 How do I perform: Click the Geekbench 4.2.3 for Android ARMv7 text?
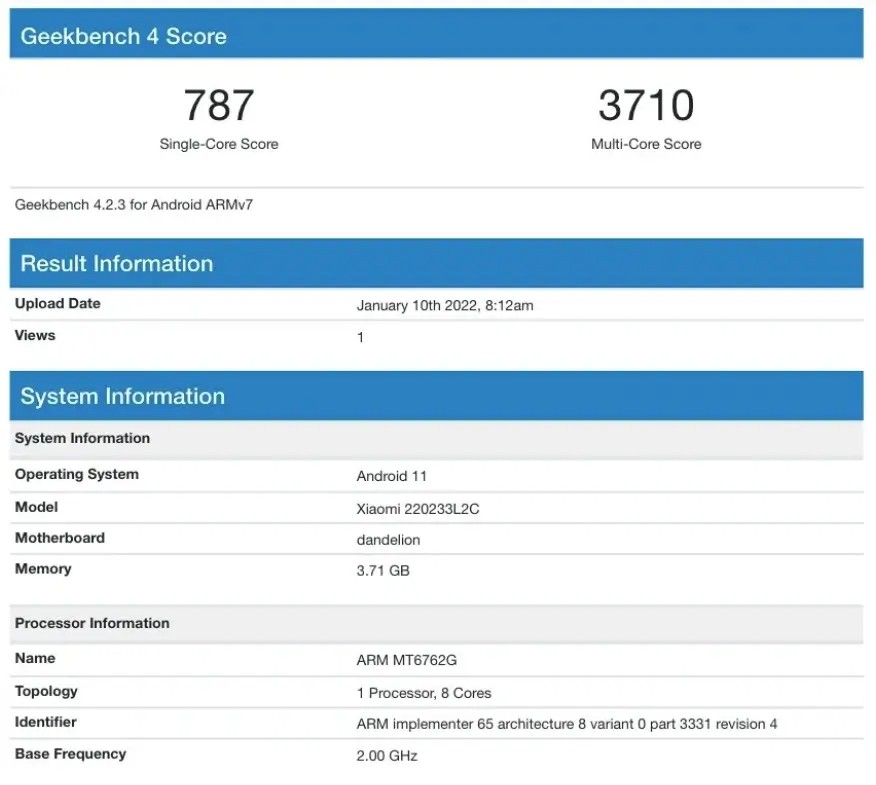[134, 204]
